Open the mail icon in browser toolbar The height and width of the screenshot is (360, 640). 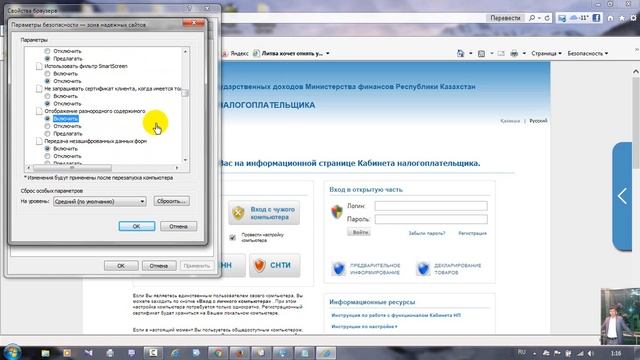pos(562,18)
